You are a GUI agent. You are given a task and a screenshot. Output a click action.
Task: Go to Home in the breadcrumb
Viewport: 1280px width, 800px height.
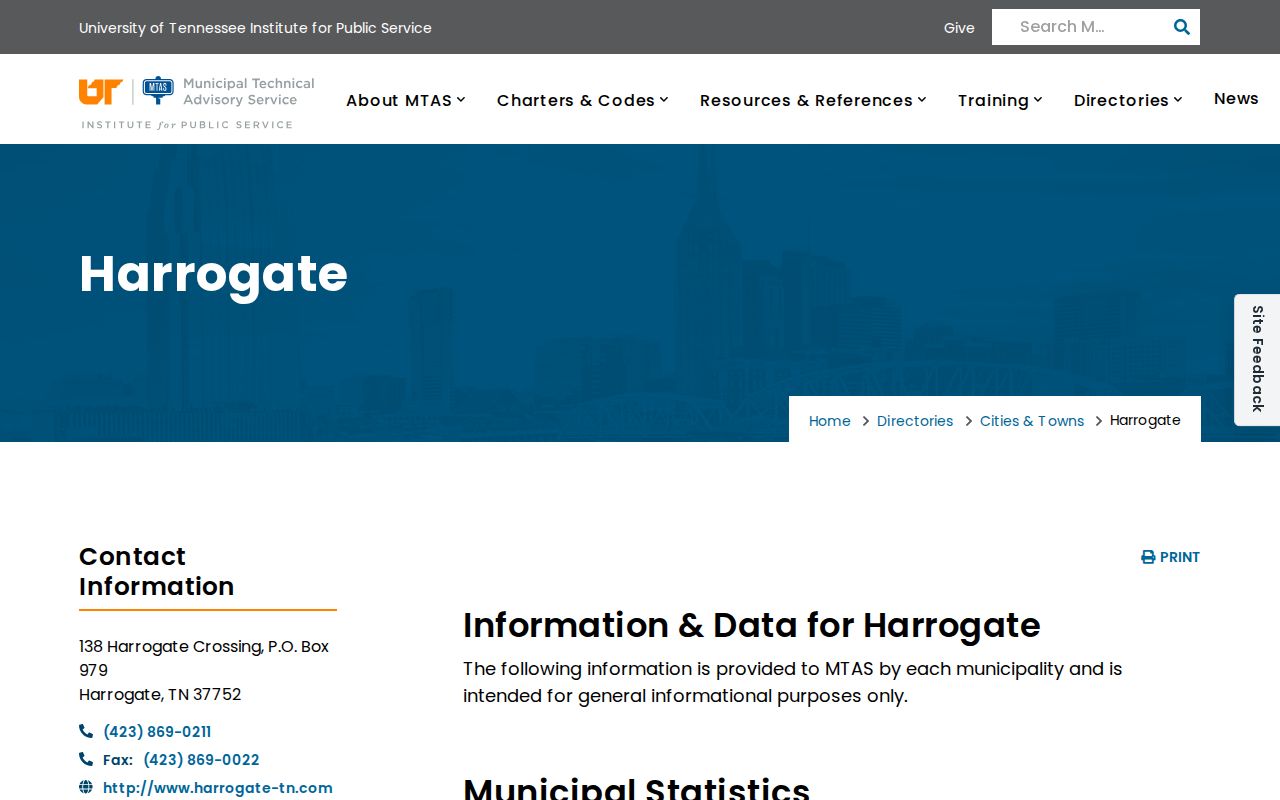pos(830,421)
